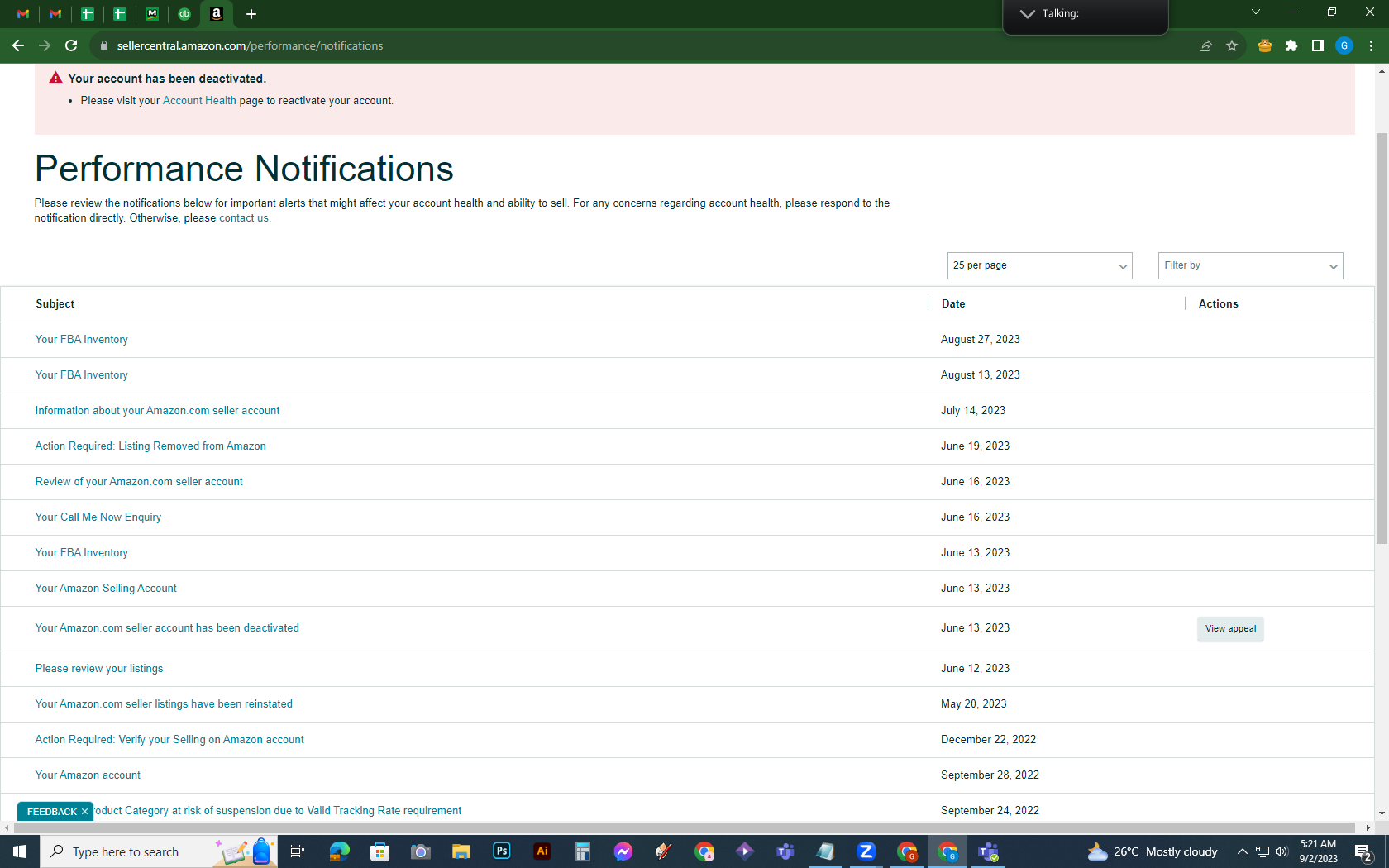1389x868 pixels.
Task: Open Your FBA Inventory from August 13, 2023
Action: (81, 375)
